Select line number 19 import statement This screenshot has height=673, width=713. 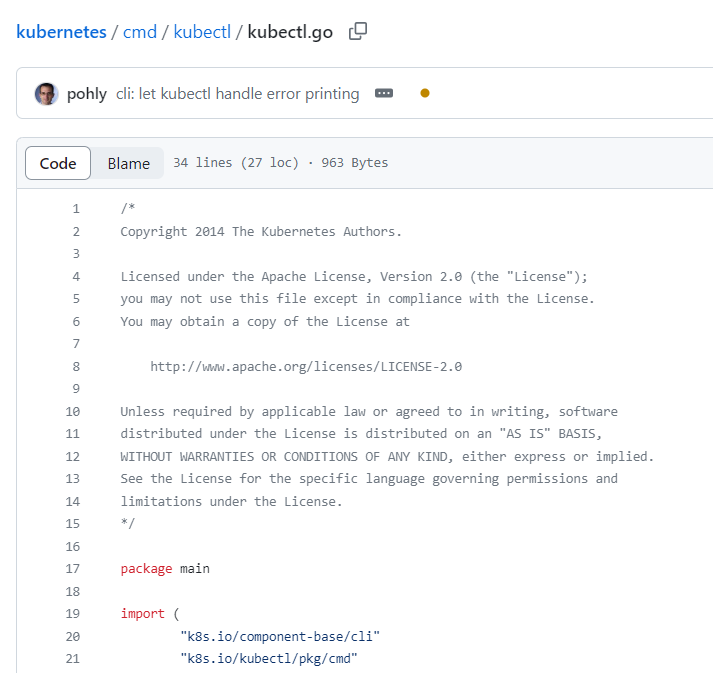pyautogui.click(x=73, y=613)
